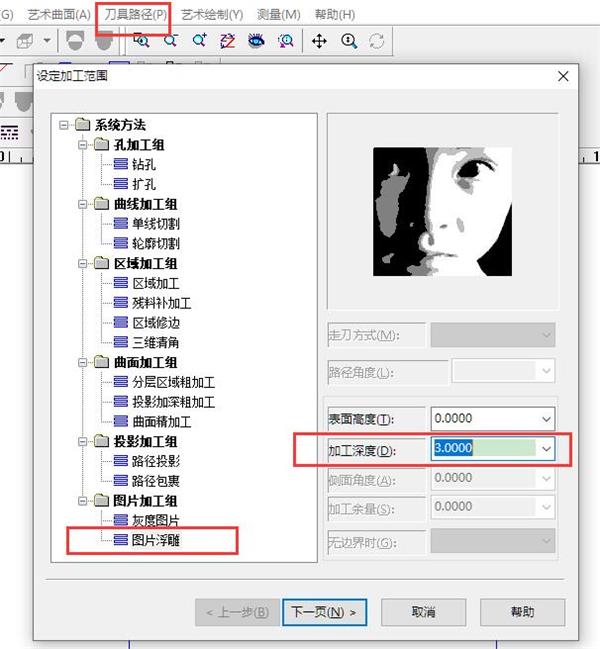Close the 设定加工范围 dialog
This screenshot has width=600, height=649.
coord(563,76)
